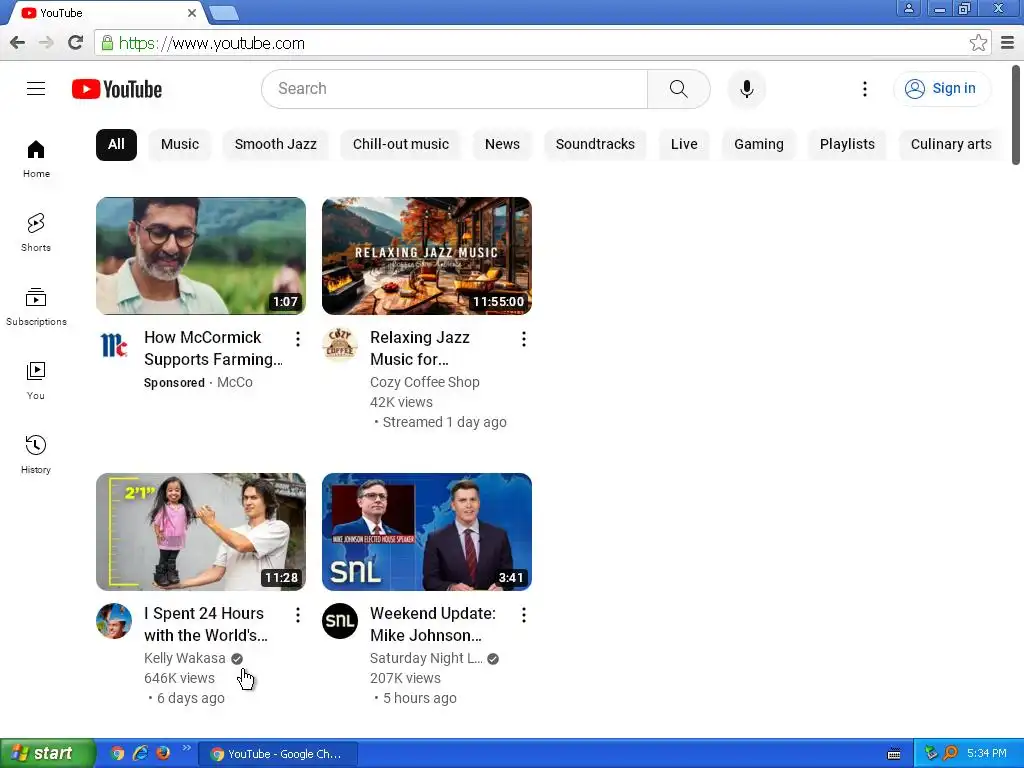The width and height of the screenshot is (1024, 768).
Task: Select the Culinary arts filter chip
Action: [951, 144]
